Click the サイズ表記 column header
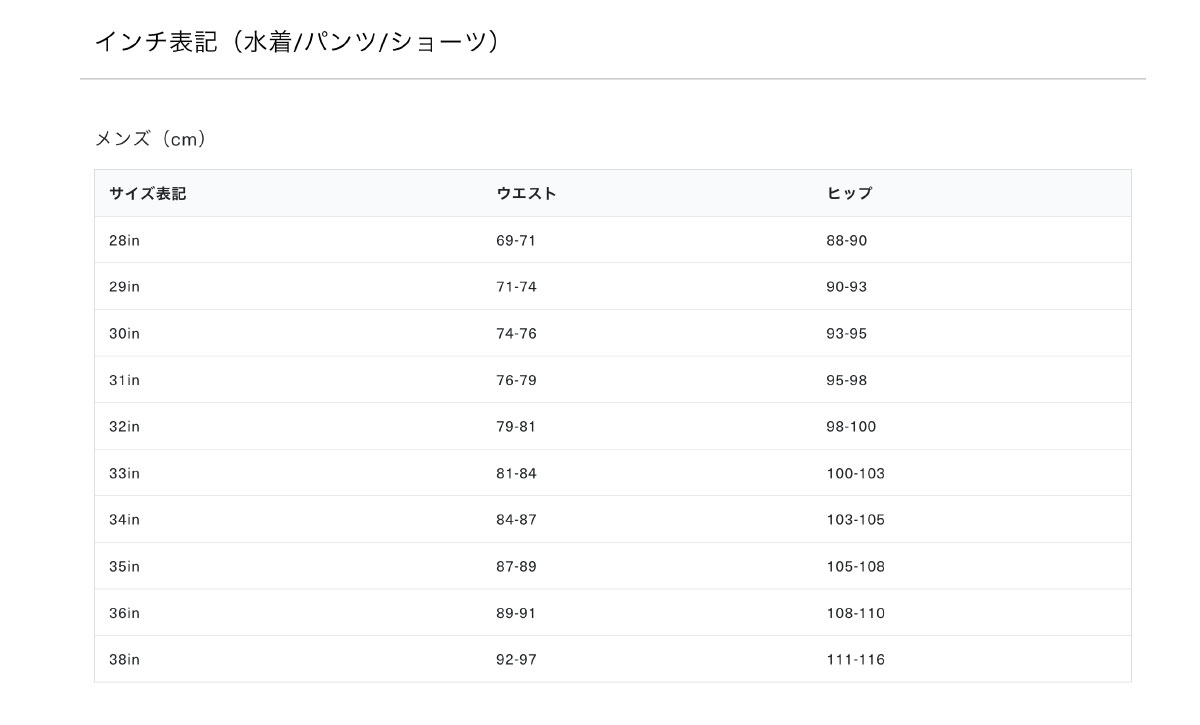The height and width of the screenshot is (725, 1200). (147, 194)
